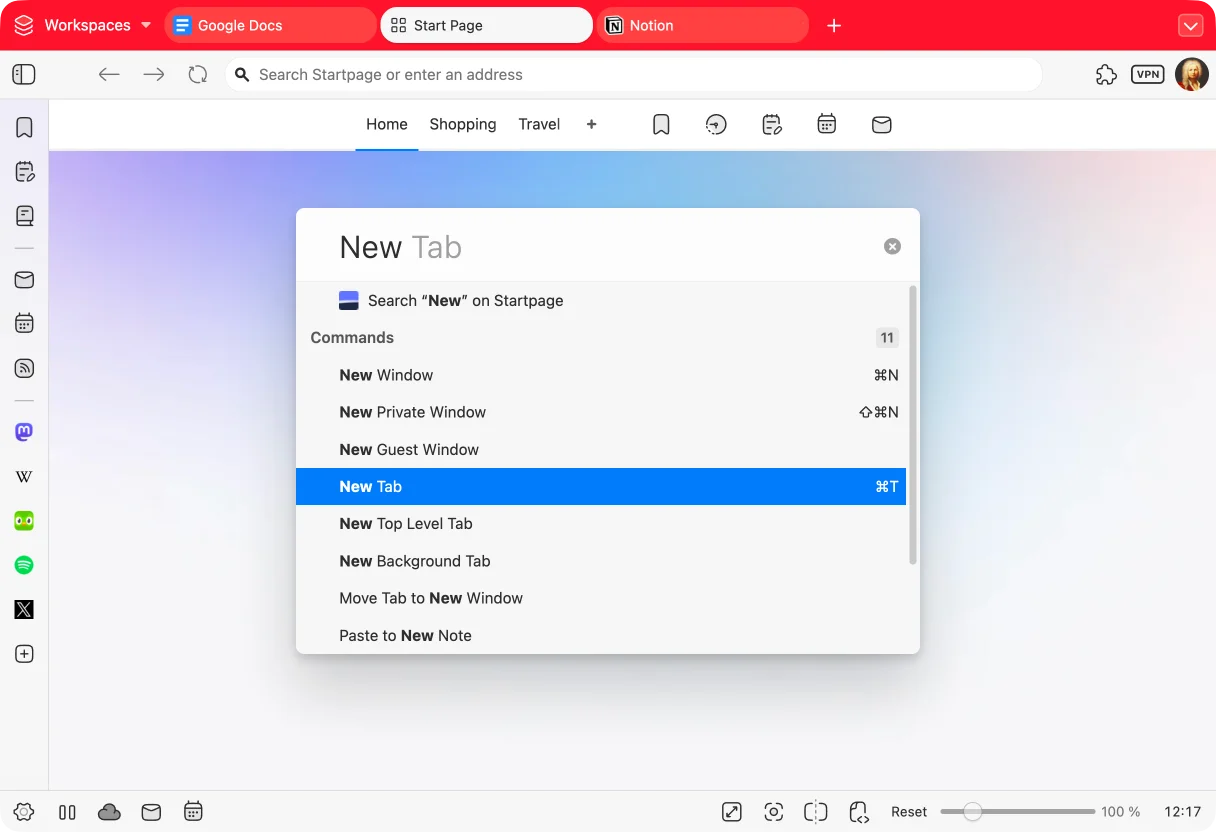
Task: Click the capture page camera icon
Action: (x=773, y=812)
